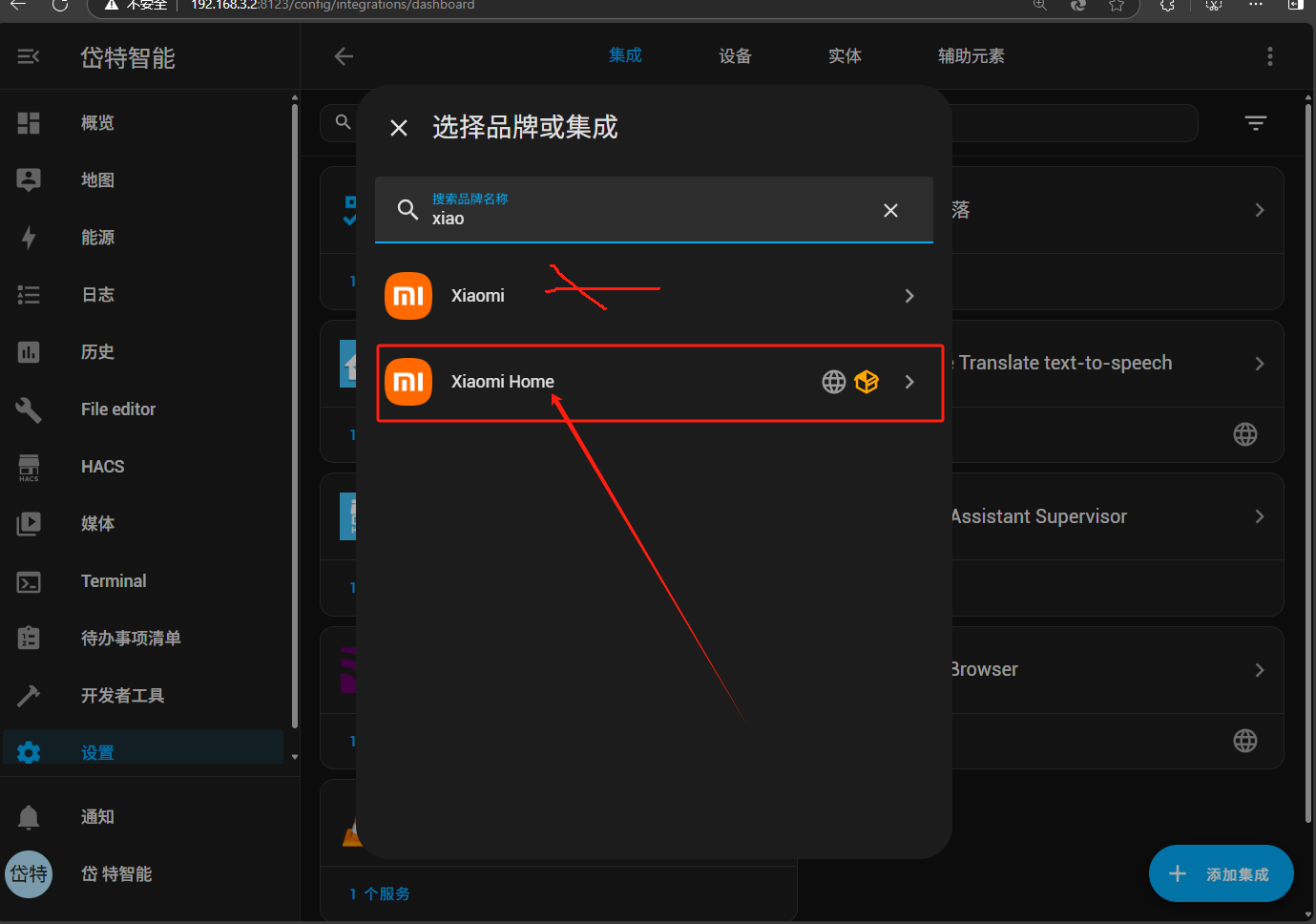Switch to the 实体 tab
This screenshot has width=1316, height=924.
click(x=845, y=56)
